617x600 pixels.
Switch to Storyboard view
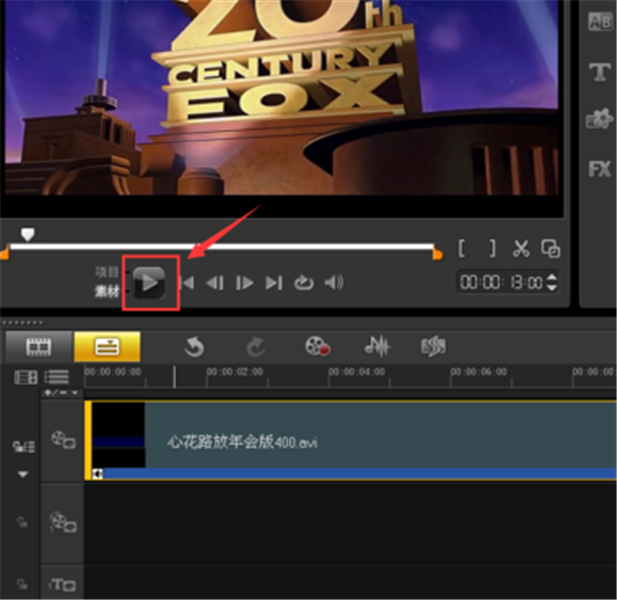39,347
